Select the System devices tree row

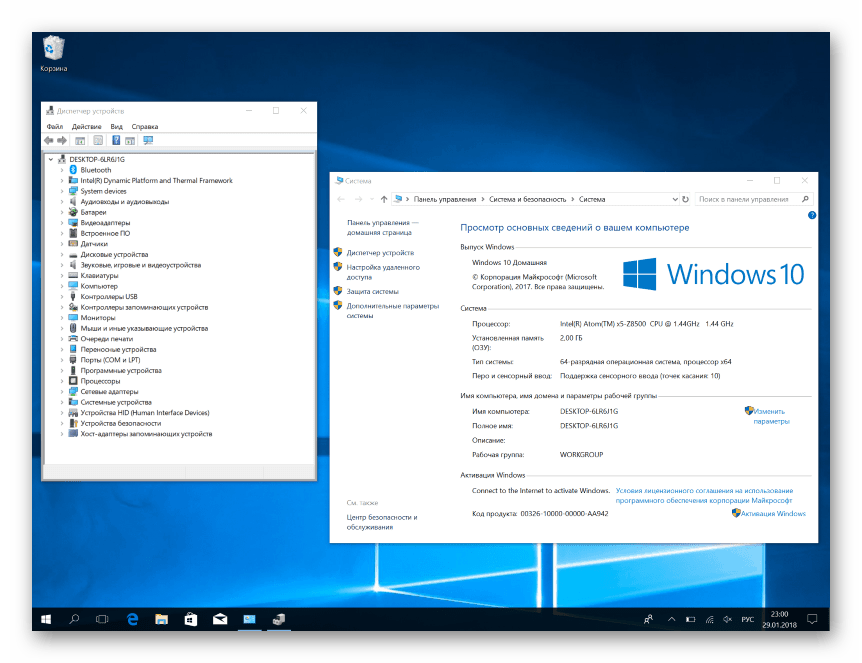click(103, 191)
